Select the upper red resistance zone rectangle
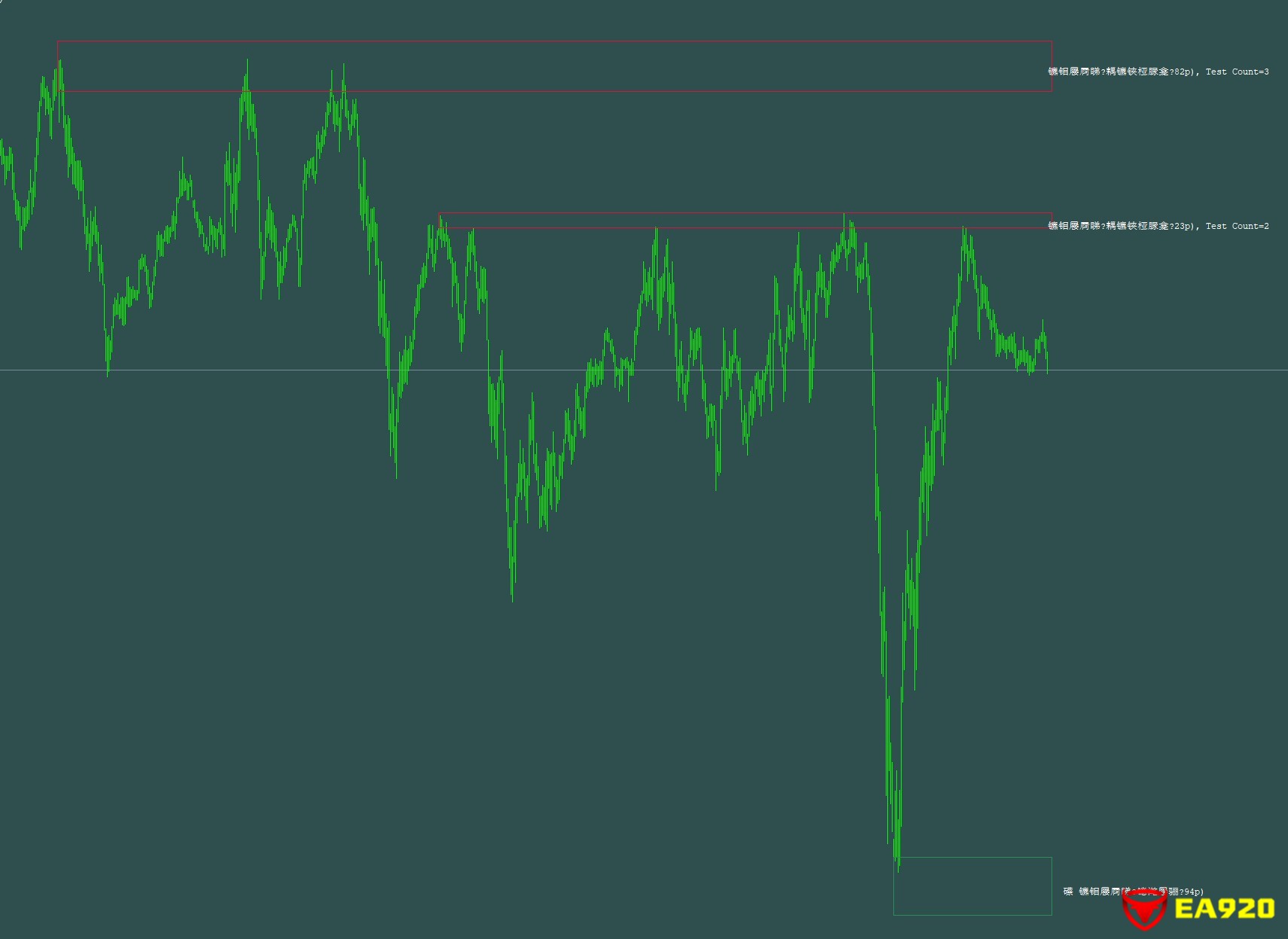 coord(554,41)
